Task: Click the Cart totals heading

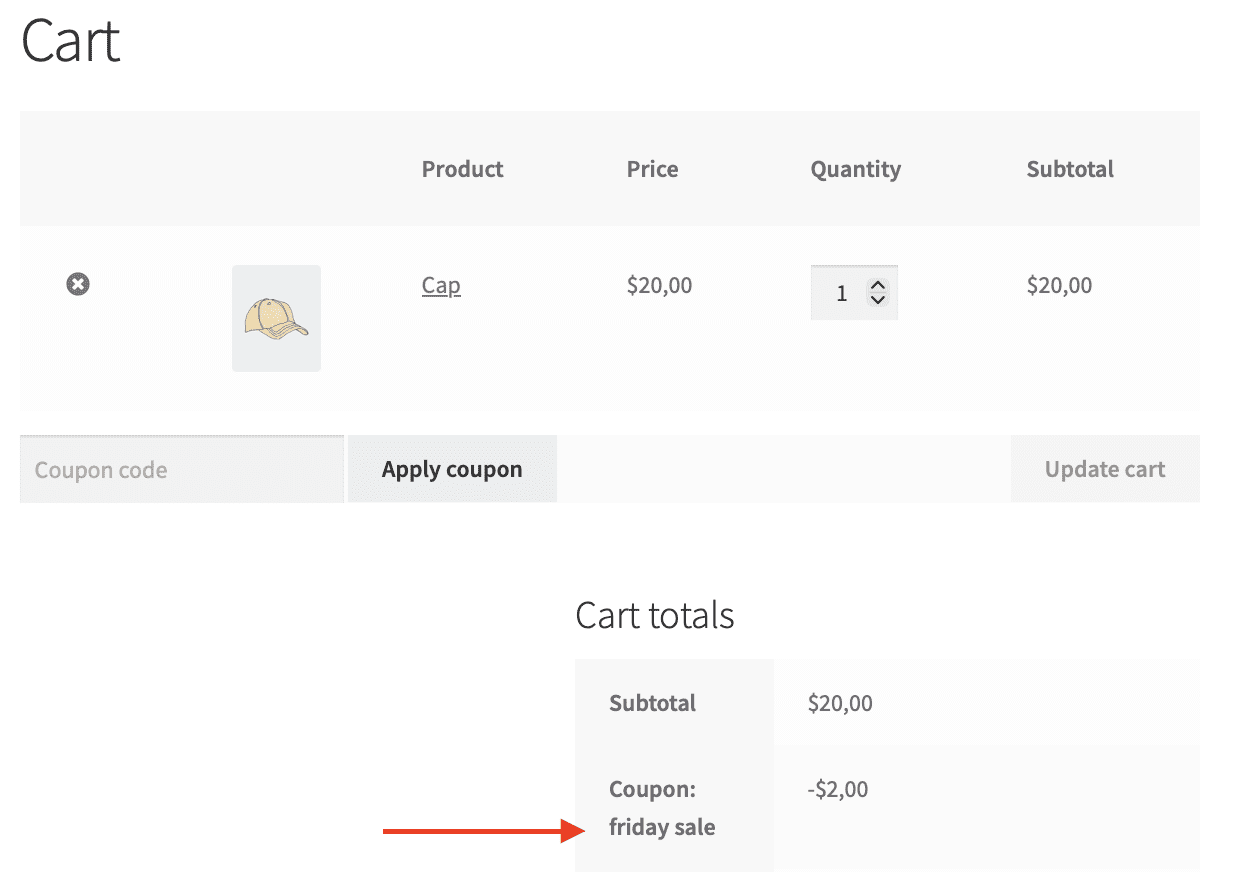Action: click(654, 615)
